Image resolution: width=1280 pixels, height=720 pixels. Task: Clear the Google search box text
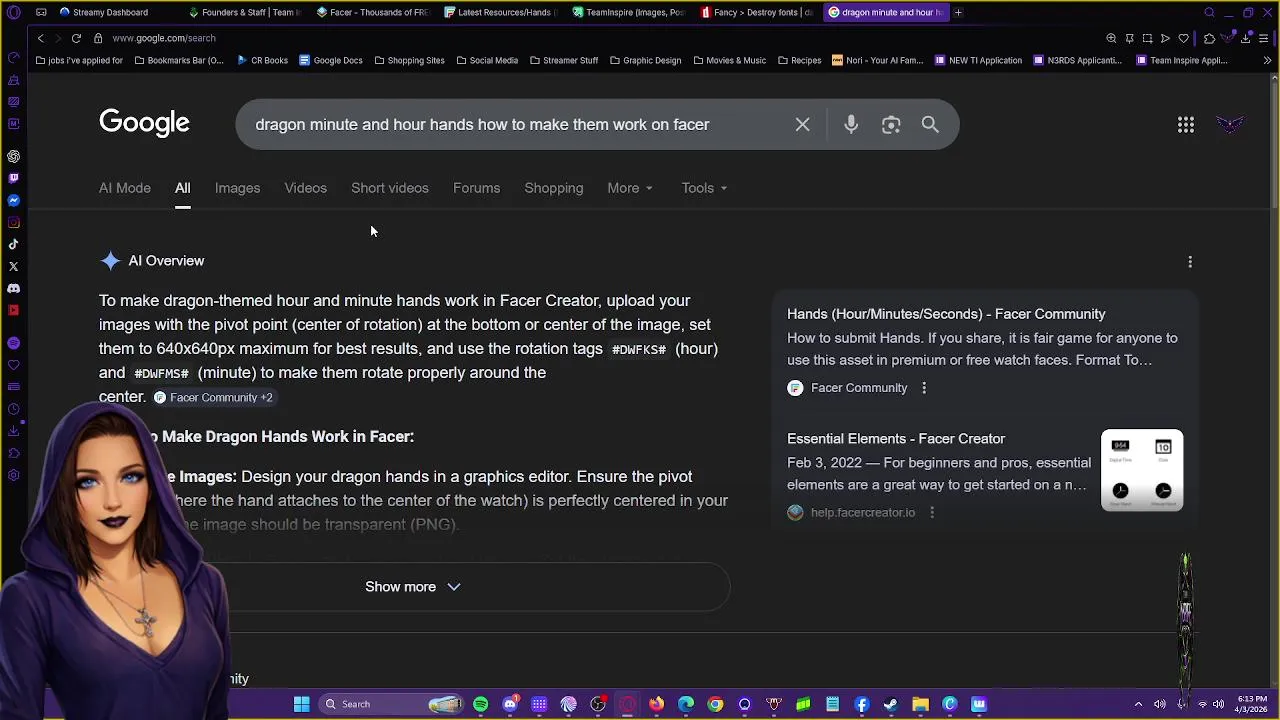[x=802, y=125]
